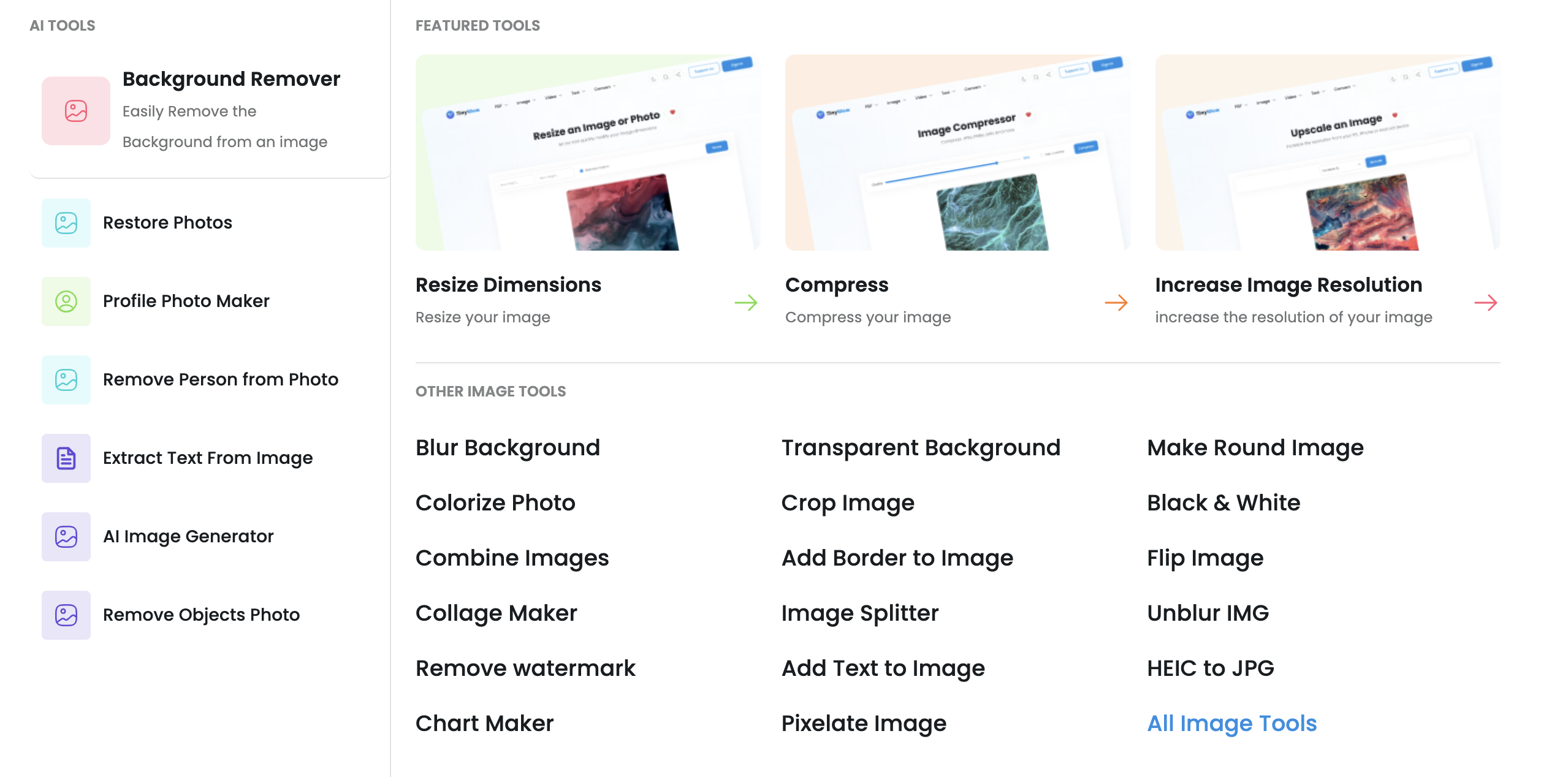This screenshot has width=1568, height=777.
Task: Choose HEIC to JPG converter
Action: click(x=1210, y=669)
